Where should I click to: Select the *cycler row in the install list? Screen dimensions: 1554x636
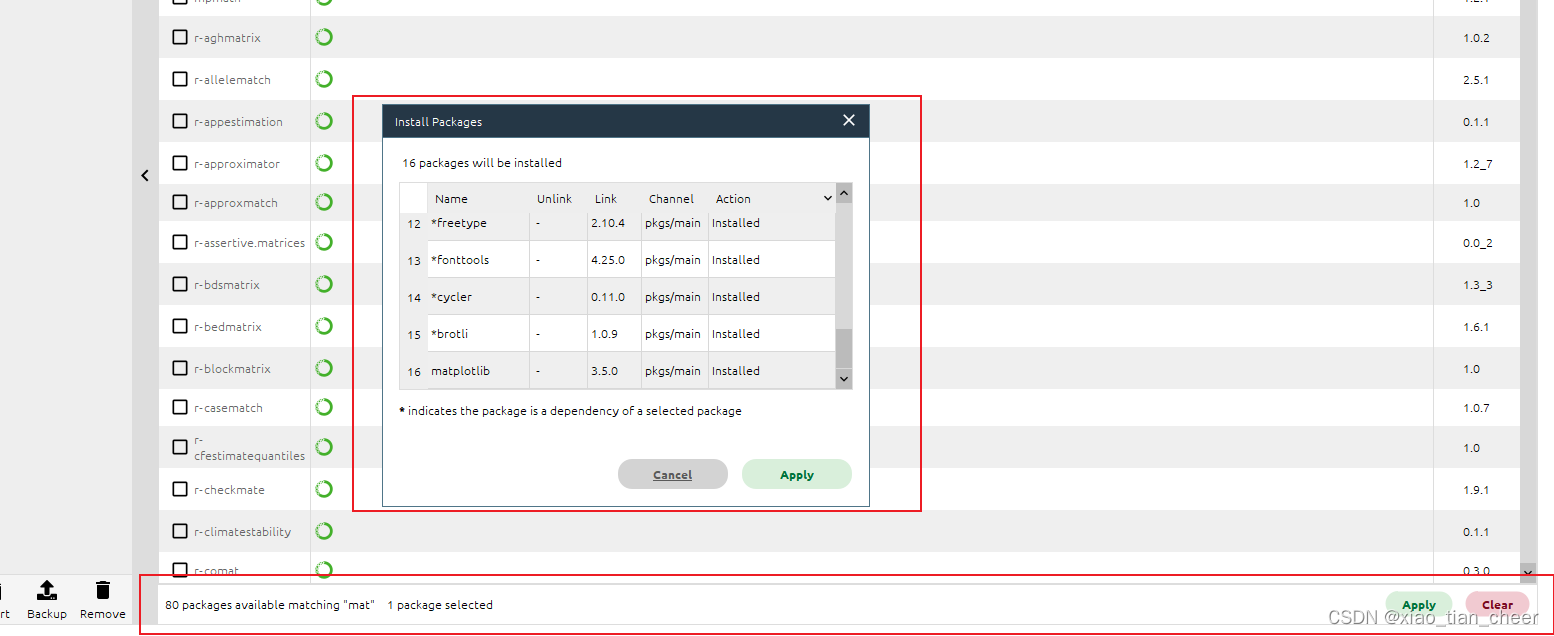click(617, 297)
